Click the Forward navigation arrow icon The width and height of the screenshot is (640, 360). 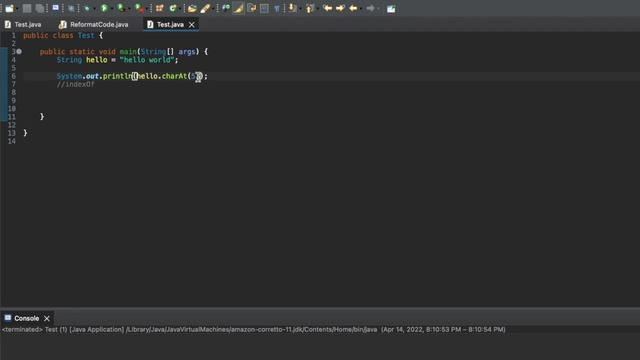(x=370, y=8)
